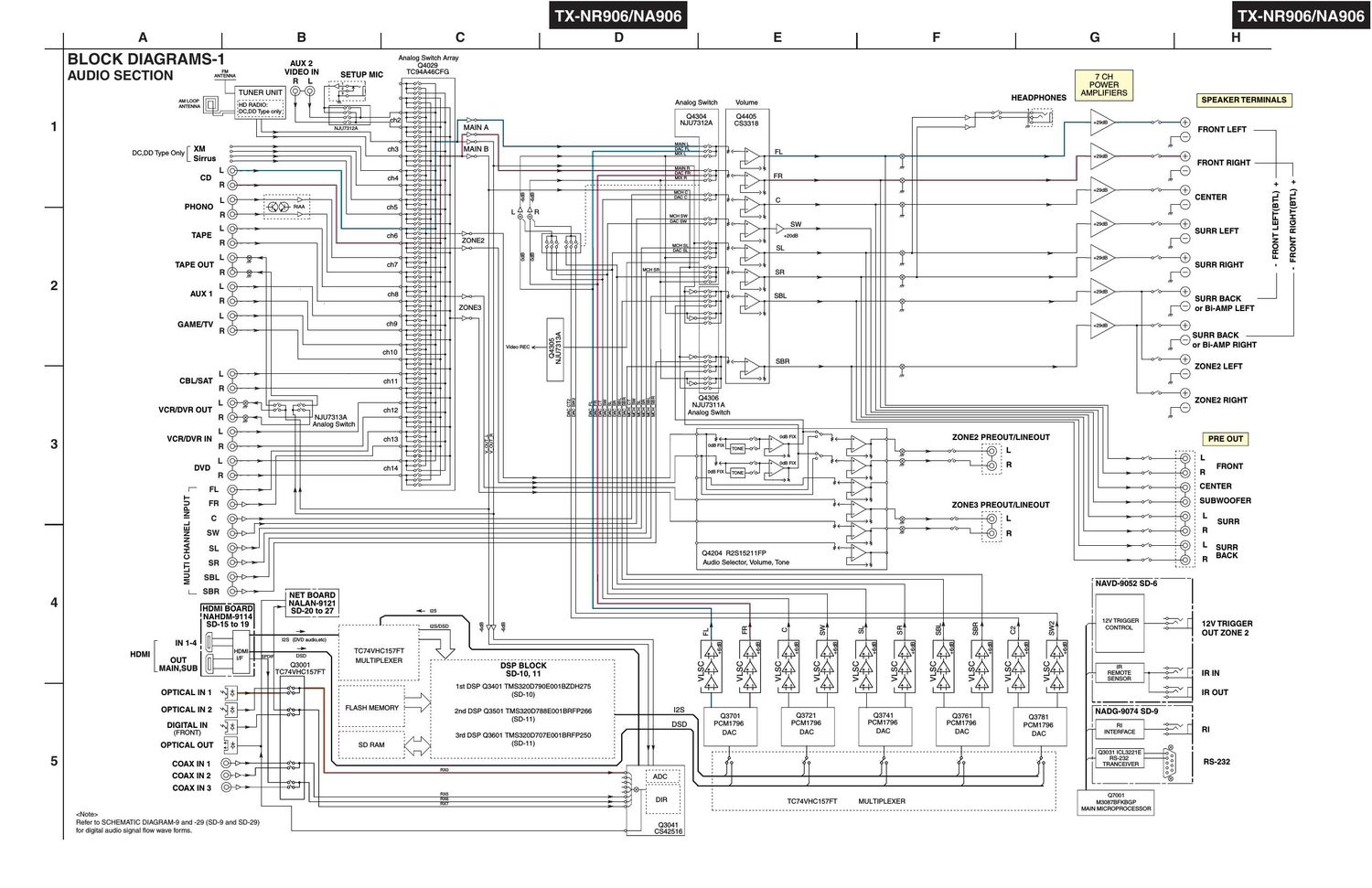Click the DVD L input jack
The width and height of the screenshot is (1372, 888).
(x=232, y=461)
